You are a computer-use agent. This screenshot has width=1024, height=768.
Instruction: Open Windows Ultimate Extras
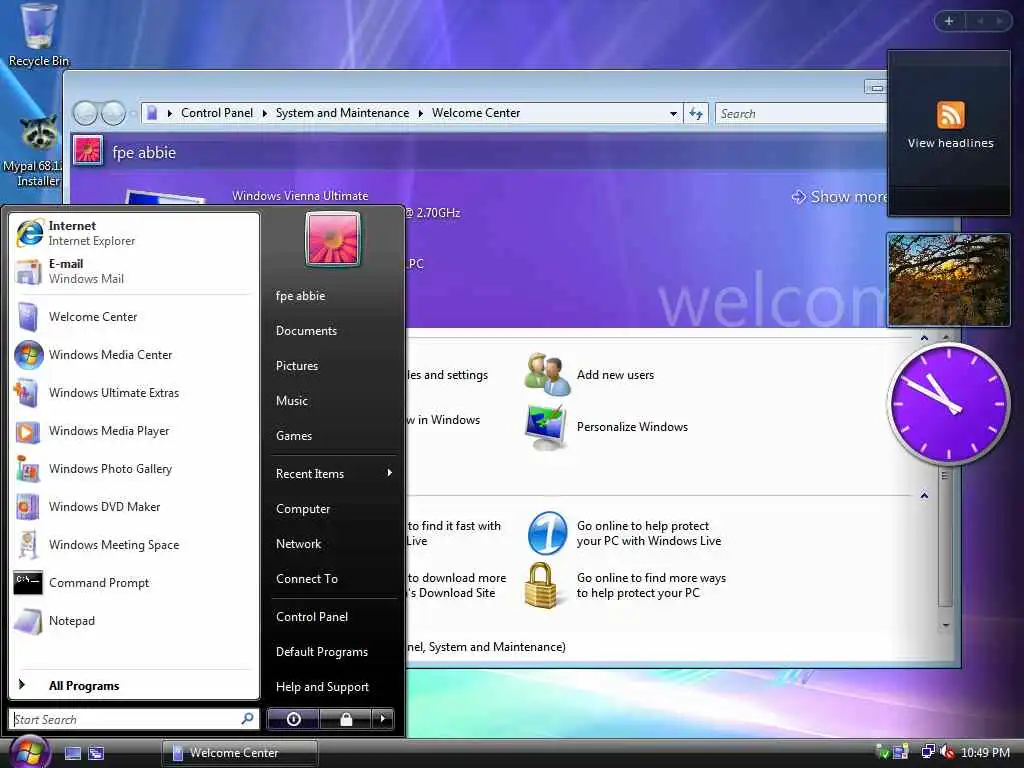tap(134, 392)
